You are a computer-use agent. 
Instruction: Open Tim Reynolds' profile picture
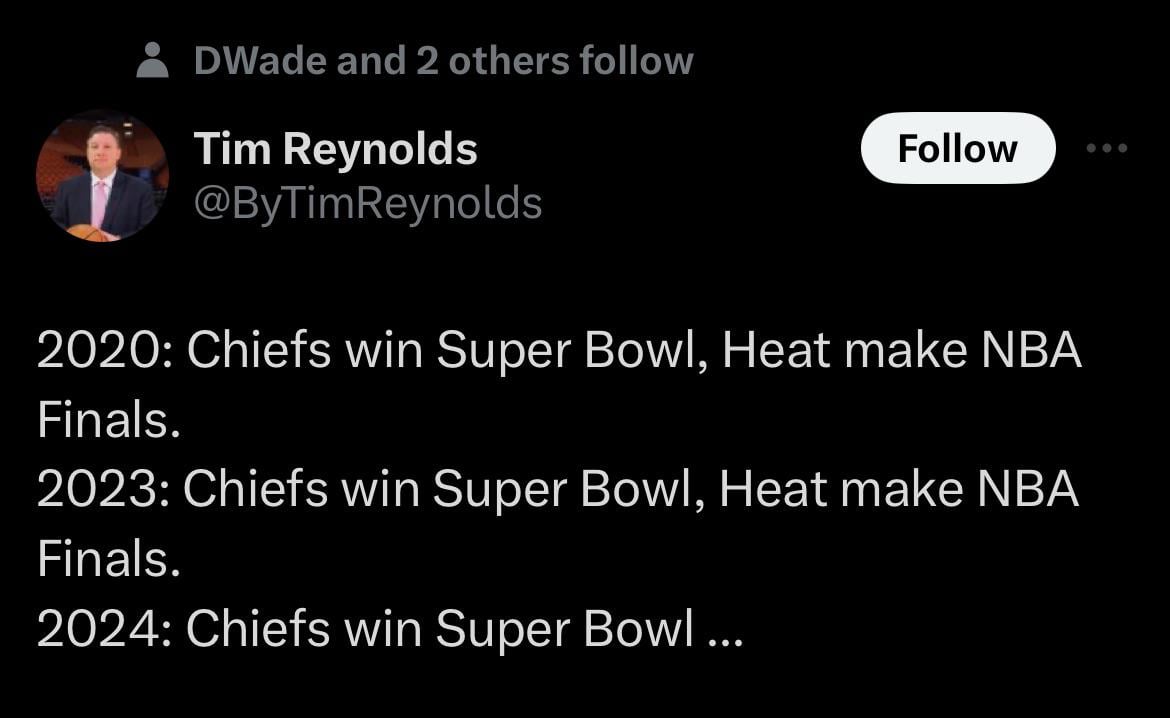pyautogui.click(x=102, y=176)
